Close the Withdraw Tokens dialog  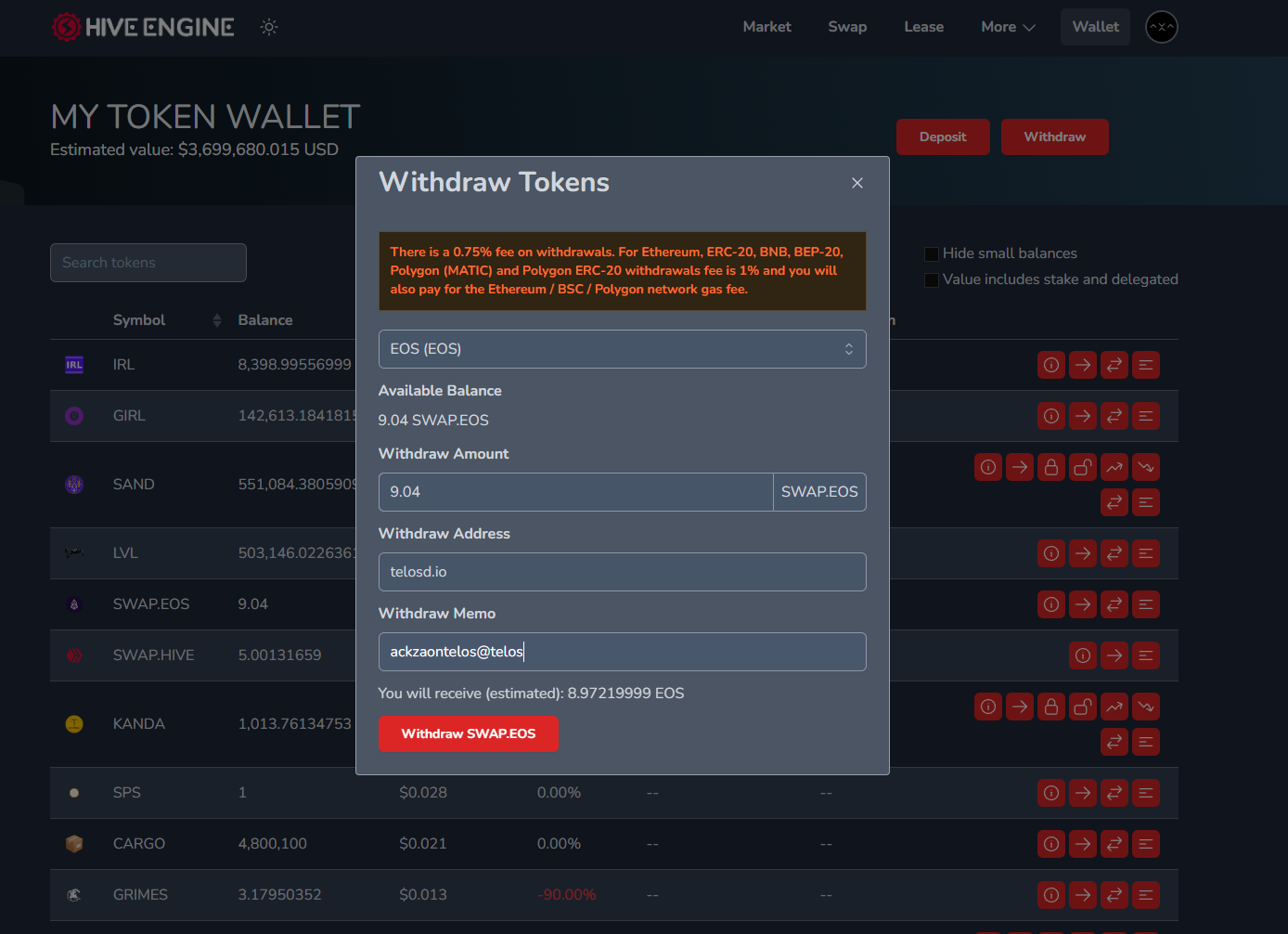point(857,183)
